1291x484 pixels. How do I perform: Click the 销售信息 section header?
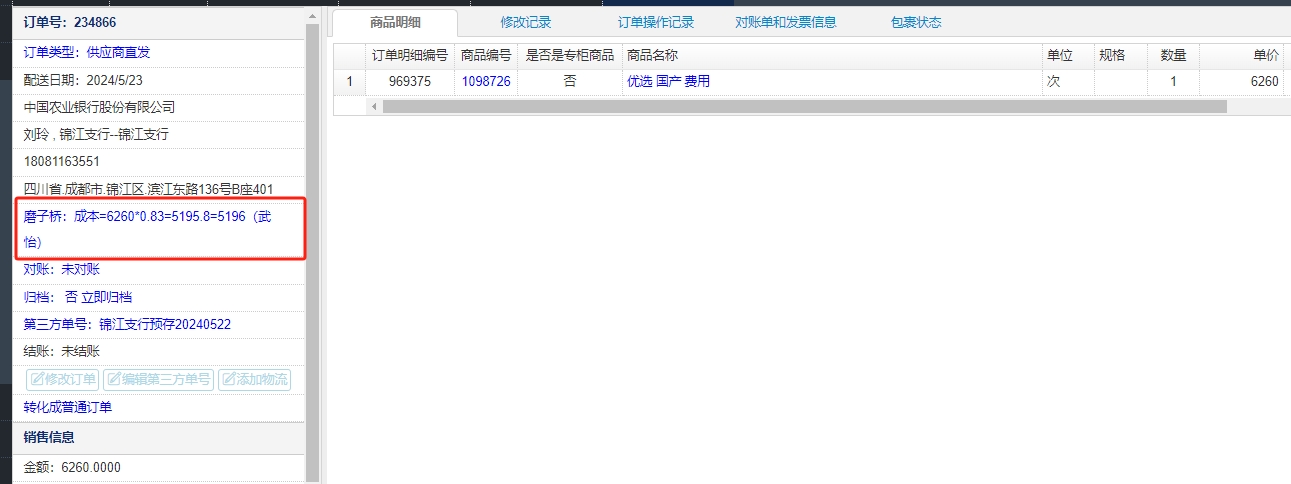point(160,437)
